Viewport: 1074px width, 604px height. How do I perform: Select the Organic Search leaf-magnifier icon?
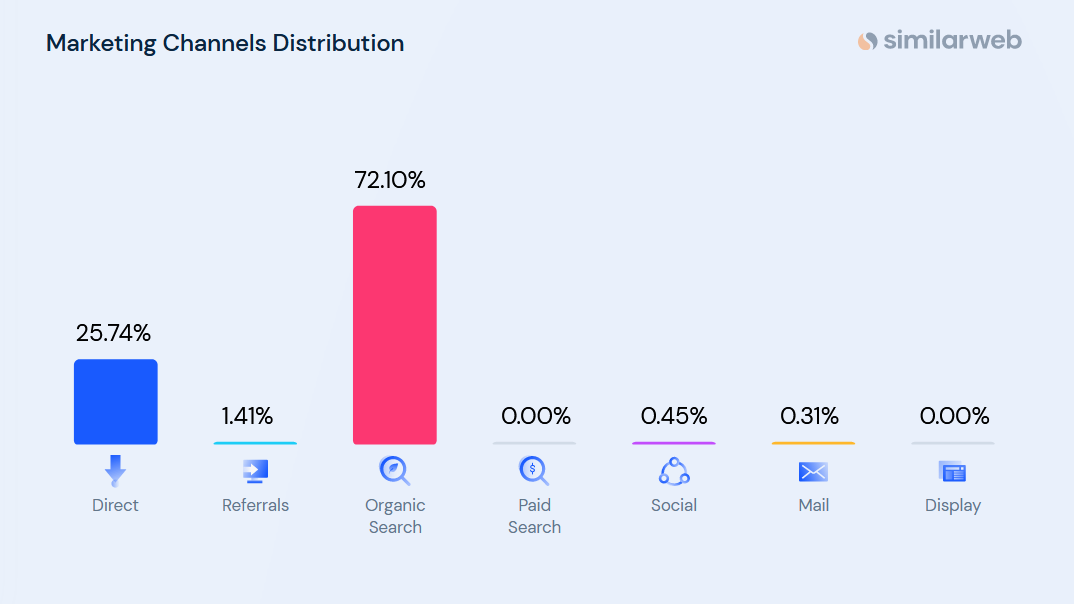[395, 470]
